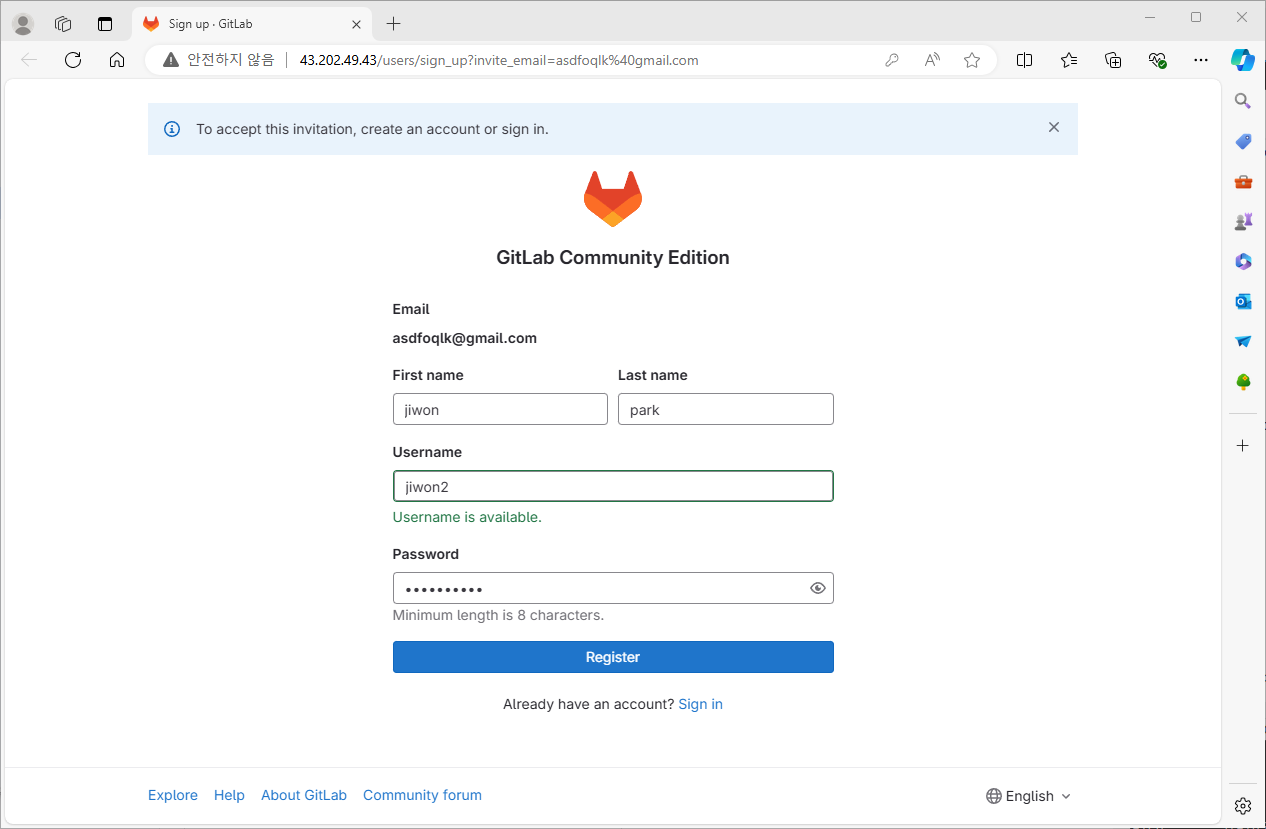Open the sidebar games chess icon
This screenshot has height=829, width=1266.
click(x=1243, y=221)
